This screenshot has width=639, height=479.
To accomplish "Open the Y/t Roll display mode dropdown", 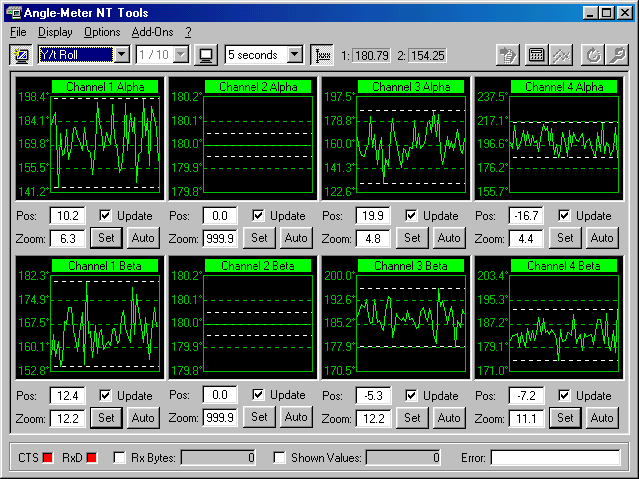I will 121,55.
